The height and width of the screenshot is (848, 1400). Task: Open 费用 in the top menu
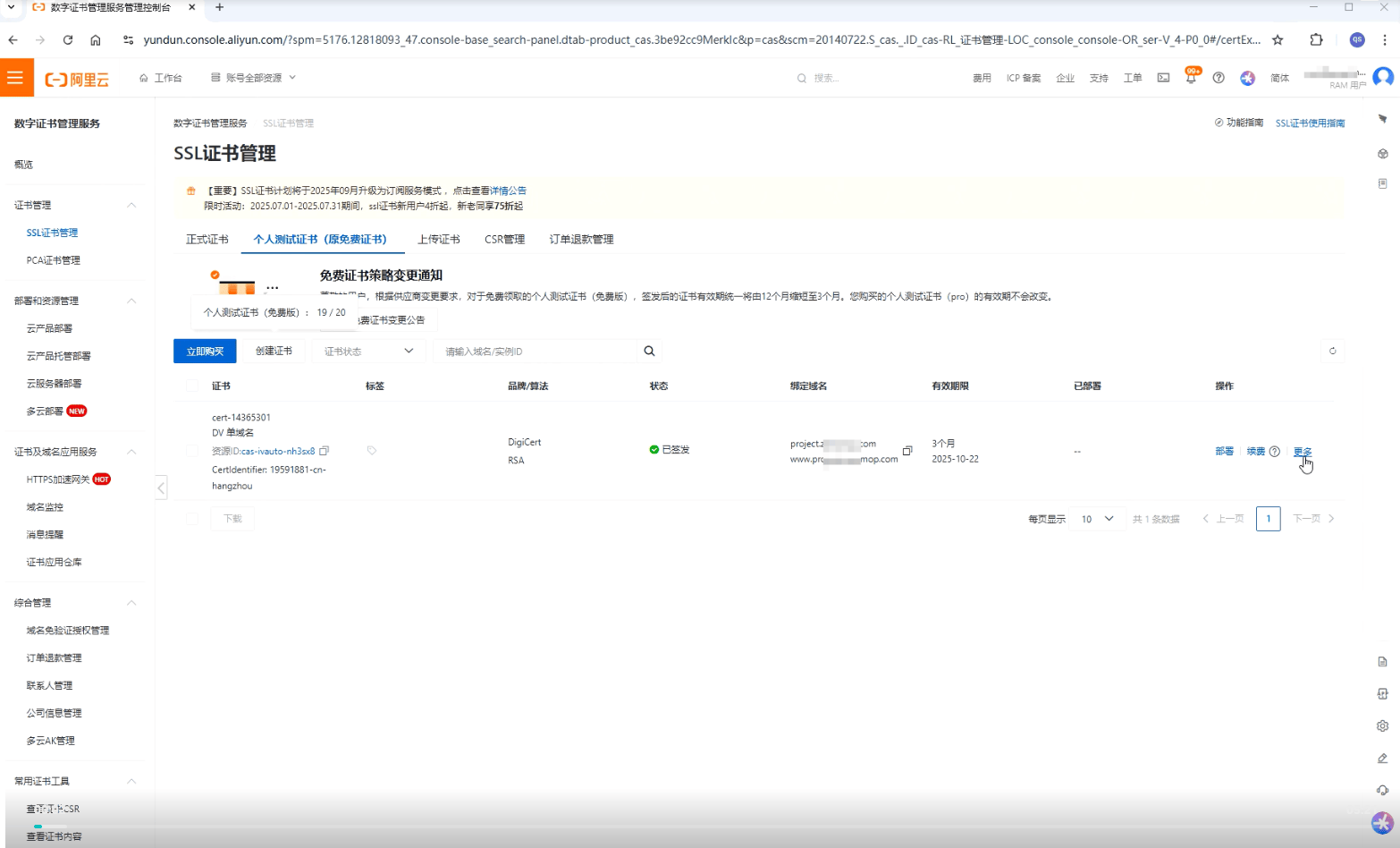click(982, 78)
